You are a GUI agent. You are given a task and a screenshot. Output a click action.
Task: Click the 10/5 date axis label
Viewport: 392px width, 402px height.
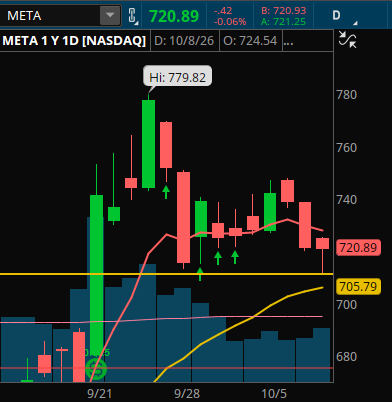pyautogui.click(x=274, y=394)
